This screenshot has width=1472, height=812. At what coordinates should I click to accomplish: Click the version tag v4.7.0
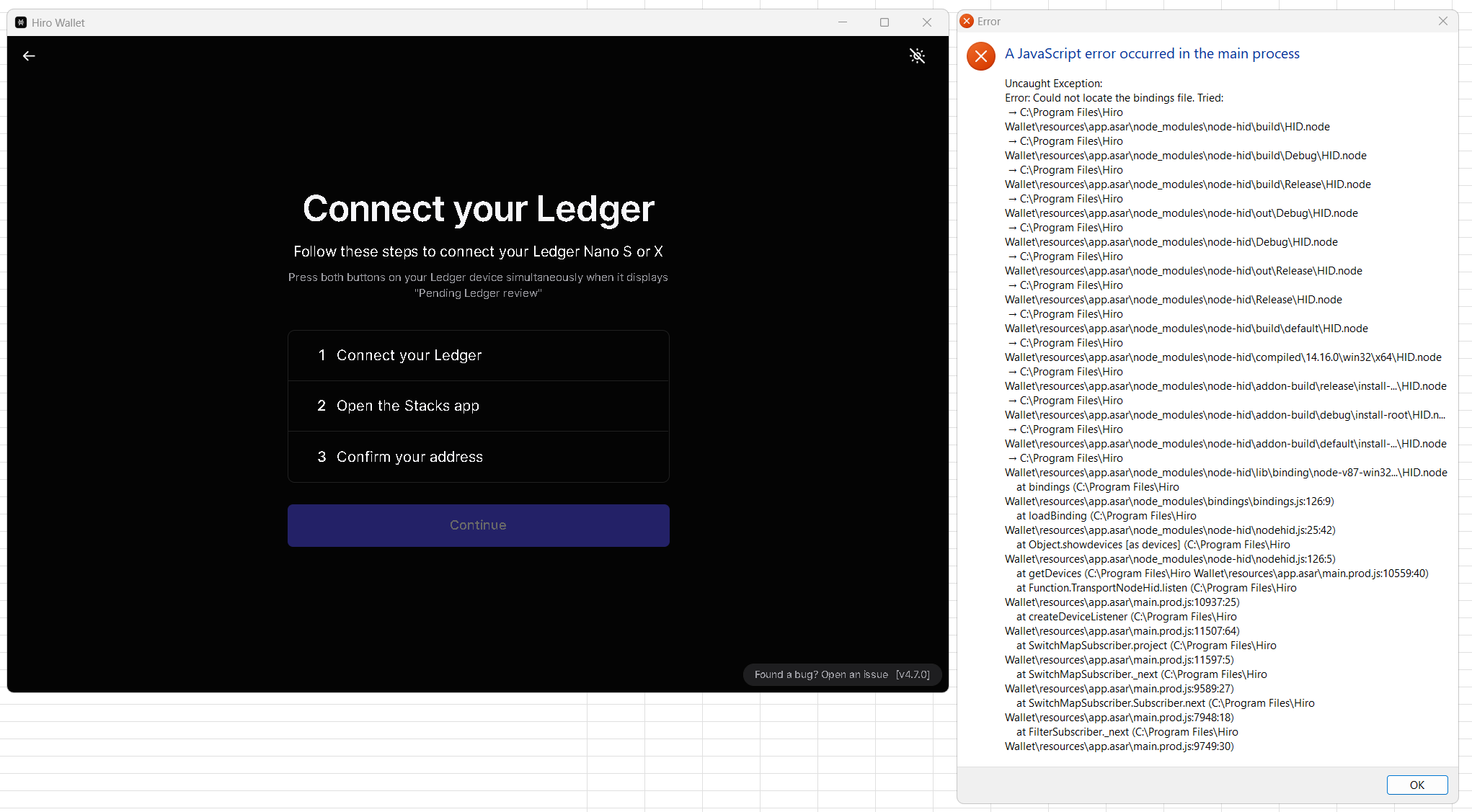[913, 674]
